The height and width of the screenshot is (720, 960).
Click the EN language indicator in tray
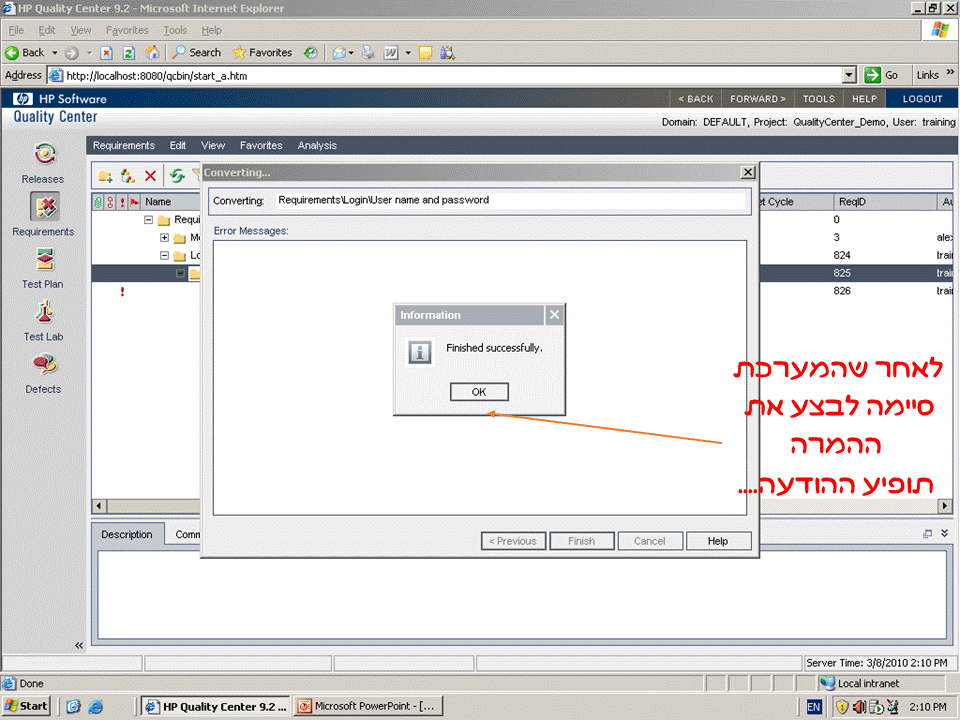[814, 707]
